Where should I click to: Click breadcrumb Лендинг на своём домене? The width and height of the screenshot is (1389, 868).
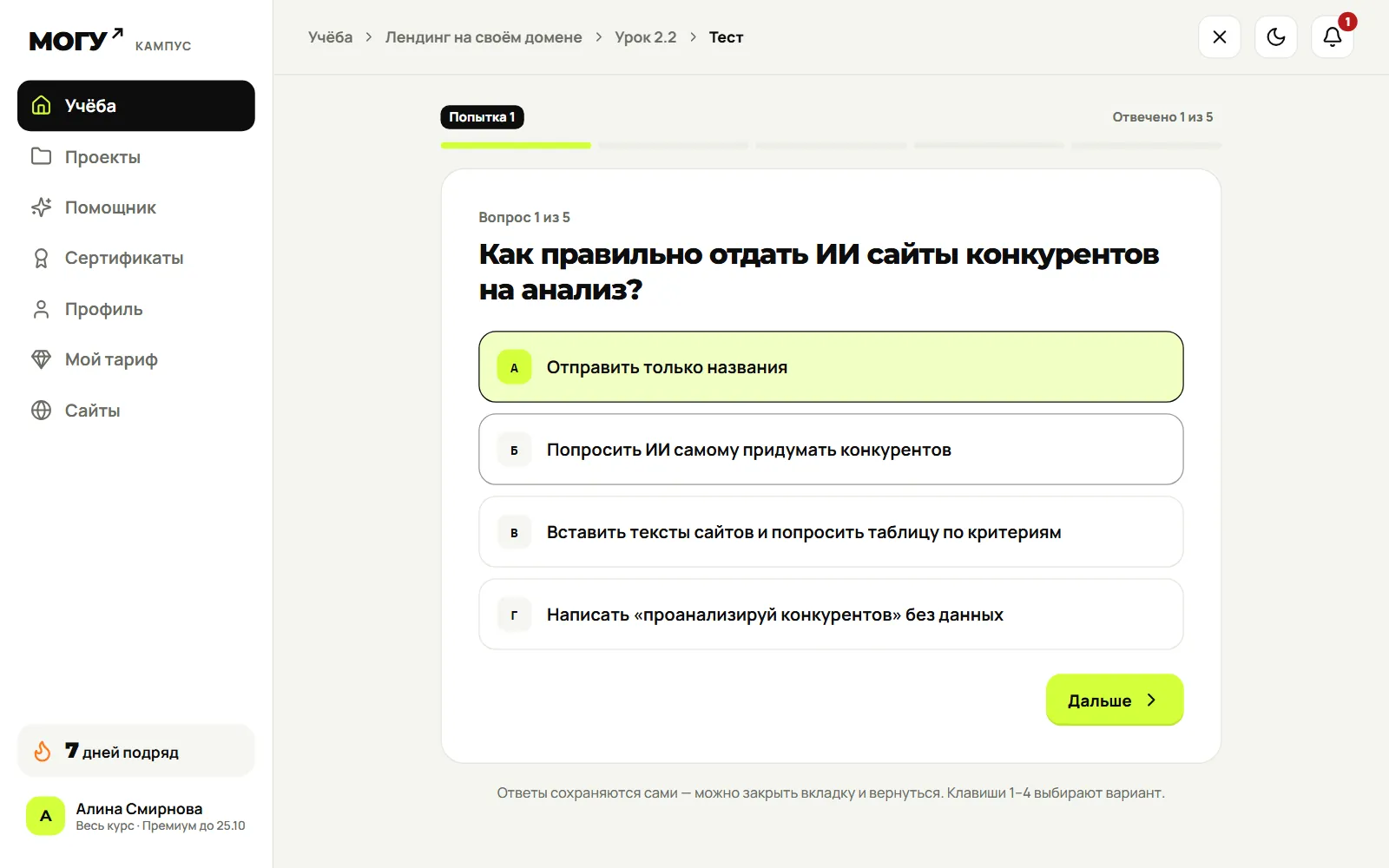[x=484, y=37]
